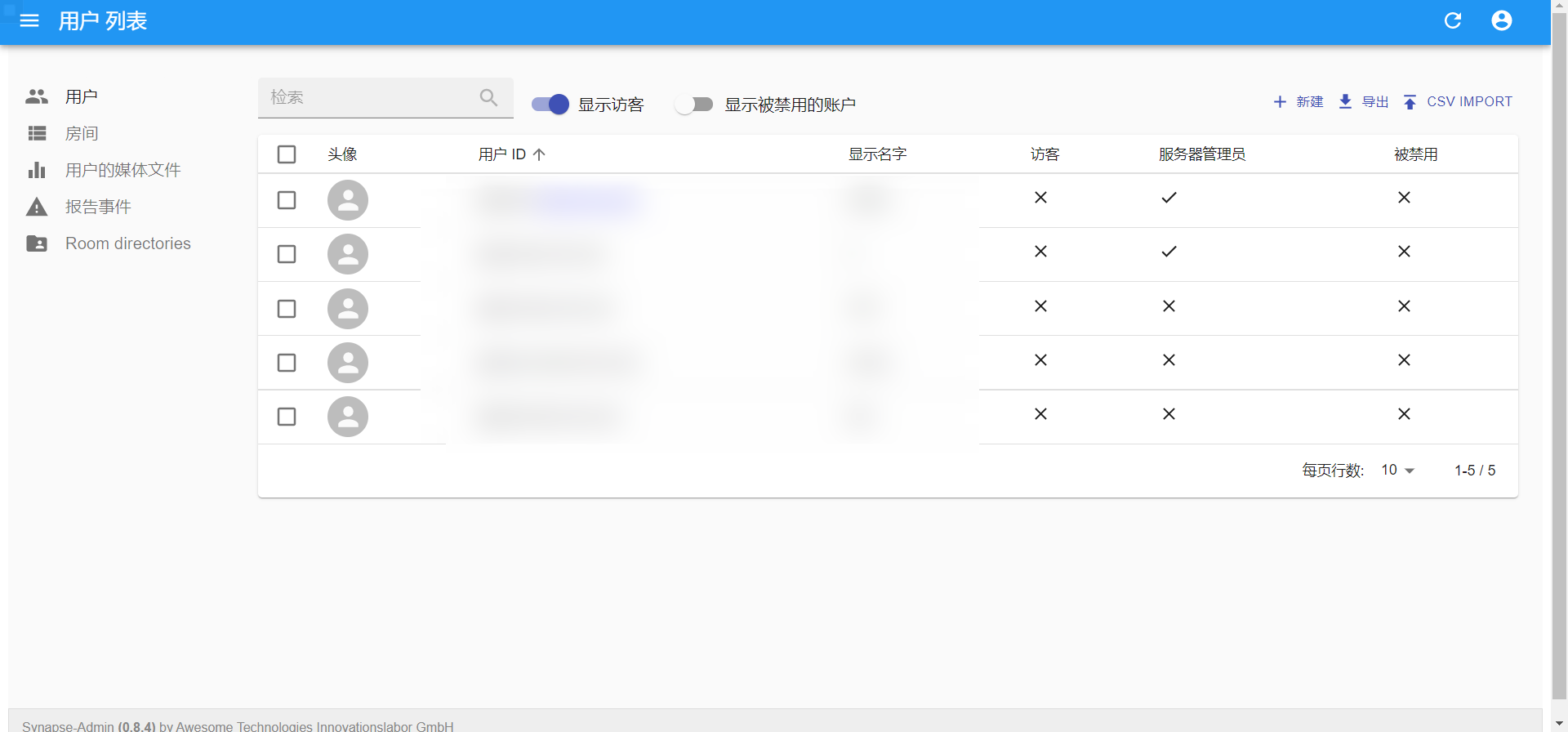Click the Room directories folder icon
Viewport: 1568px width, 732px height.
[x=37, y=243]
